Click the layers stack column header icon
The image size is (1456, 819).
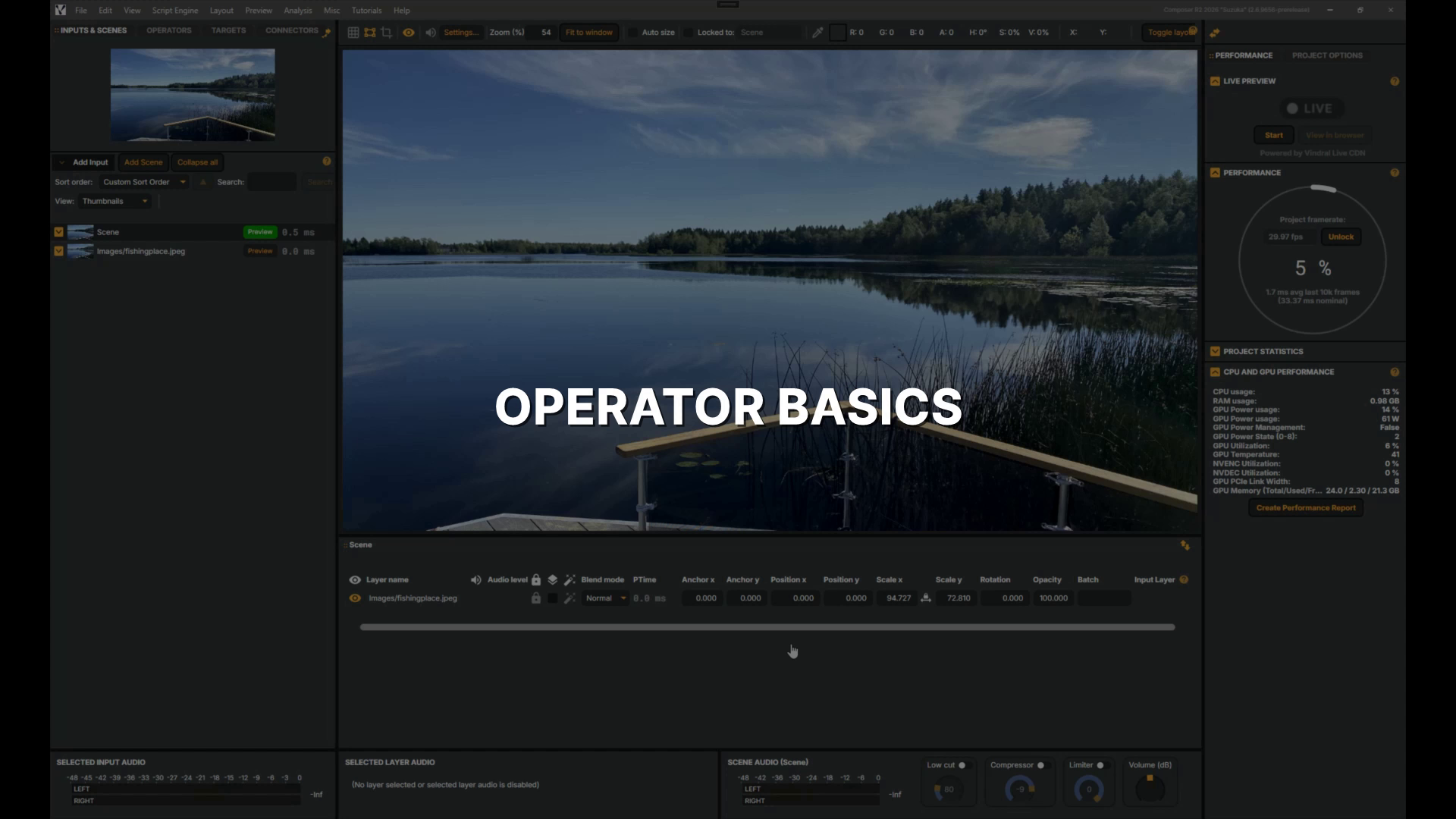553,579
